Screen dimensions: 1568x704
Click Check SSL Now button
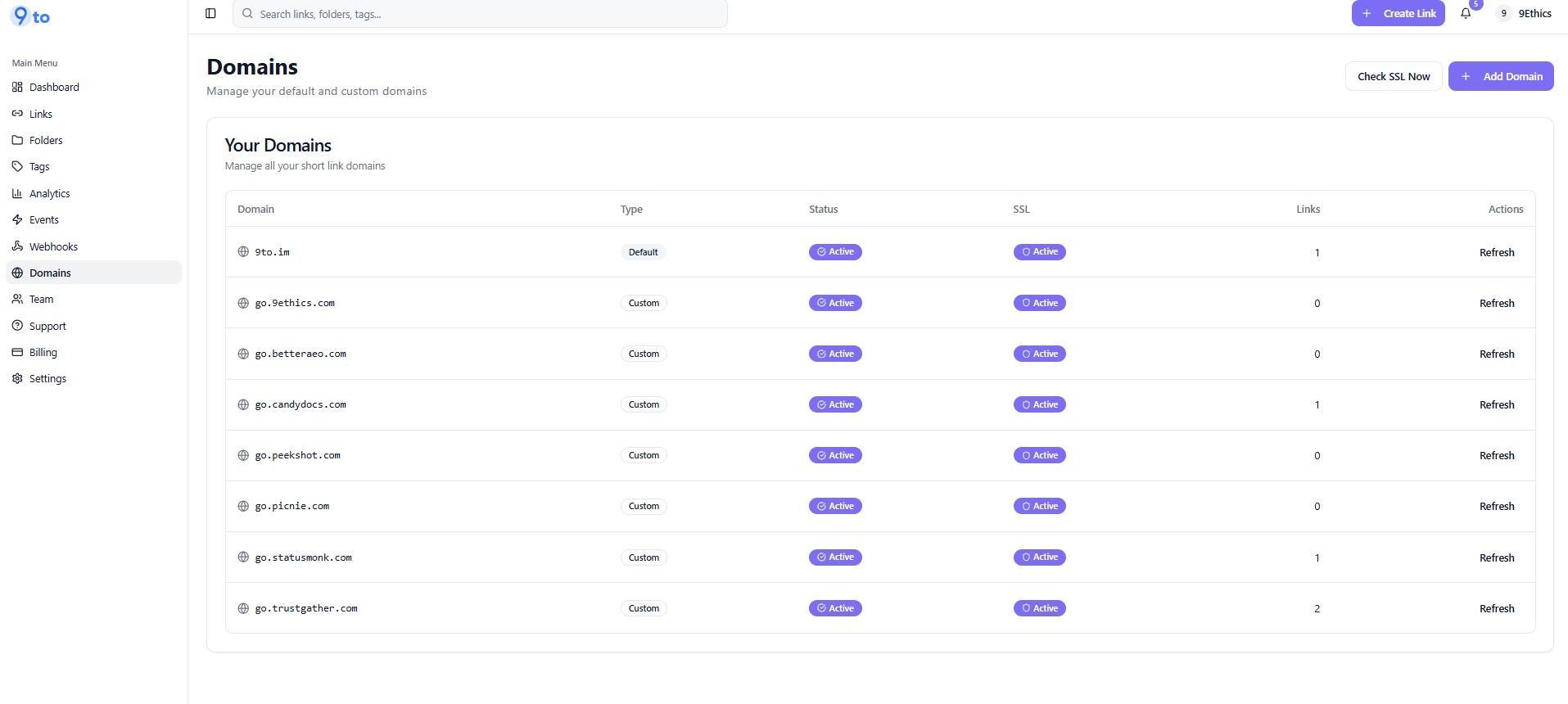1393,76
